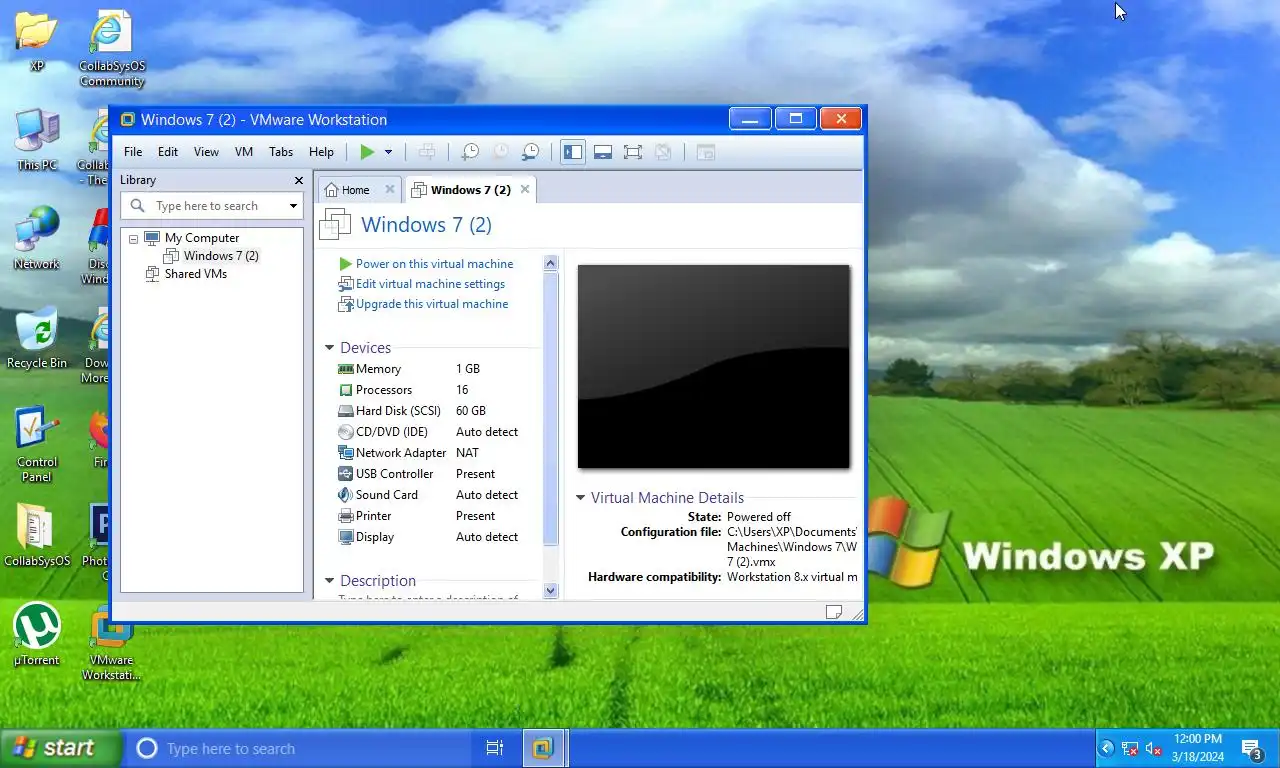Select the VMware Workstation desktop icon
1280x768 pixels.
point(111,642)
